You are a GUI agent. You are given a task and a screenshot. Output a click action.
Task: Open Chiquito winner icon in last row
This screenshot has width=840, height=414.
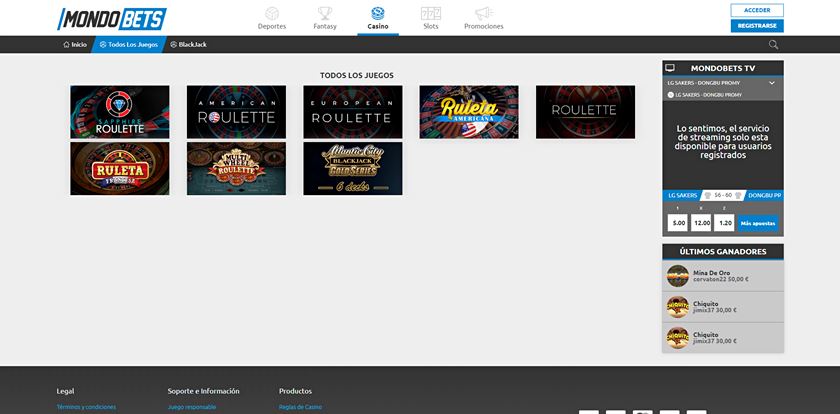coord(678,338)
